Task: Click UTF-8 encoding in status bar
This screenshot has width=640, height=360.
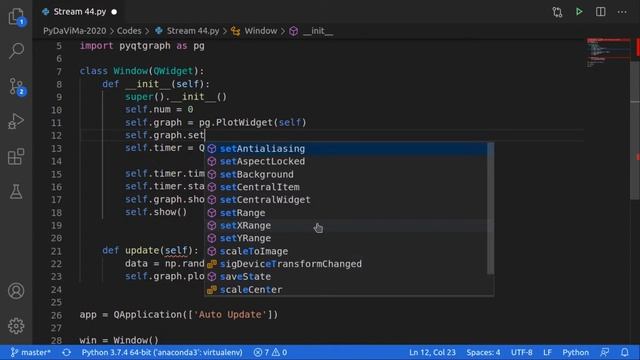Action: click(522, 353)
